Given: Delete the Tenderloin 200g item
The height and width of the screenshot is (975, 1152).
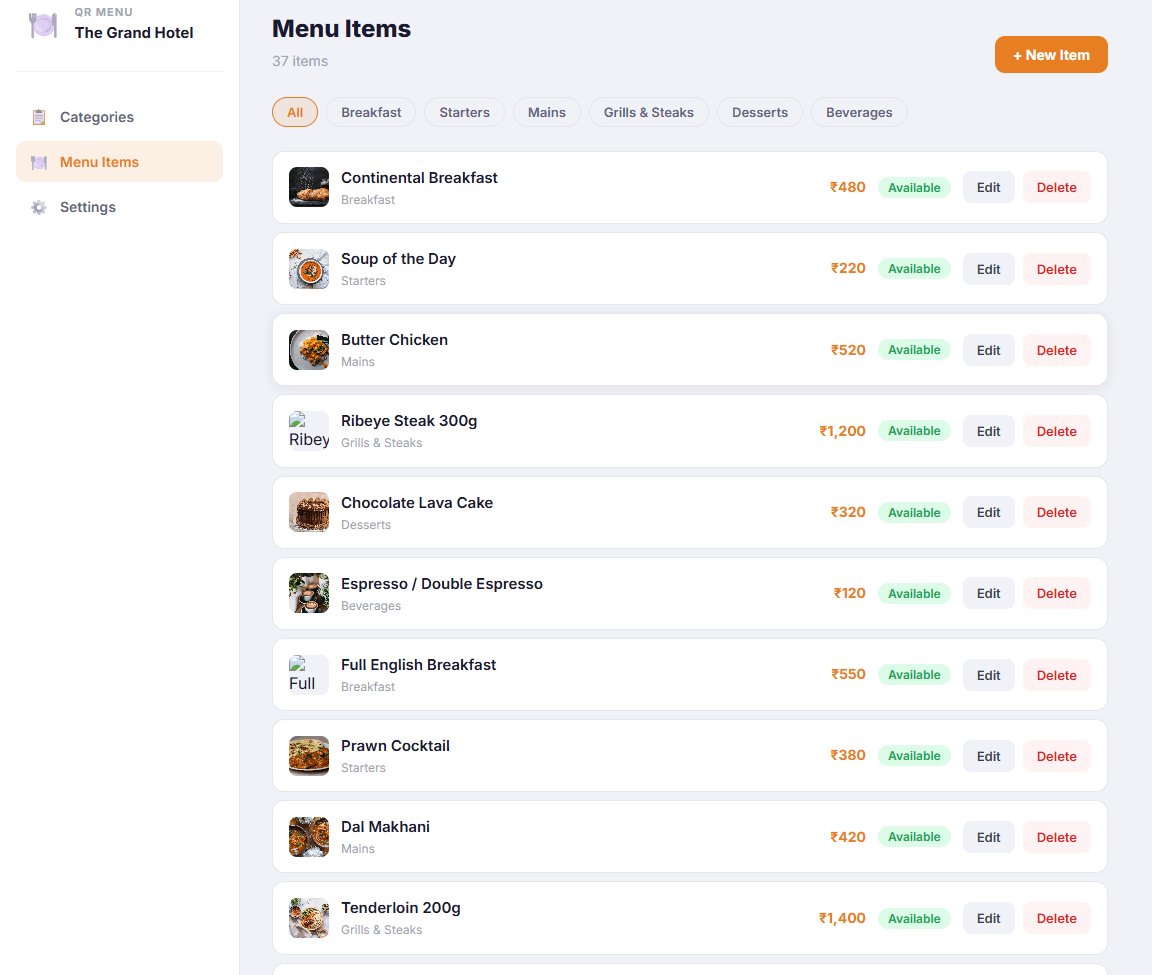Looking at the screenshot, I should coord(1056,918).
